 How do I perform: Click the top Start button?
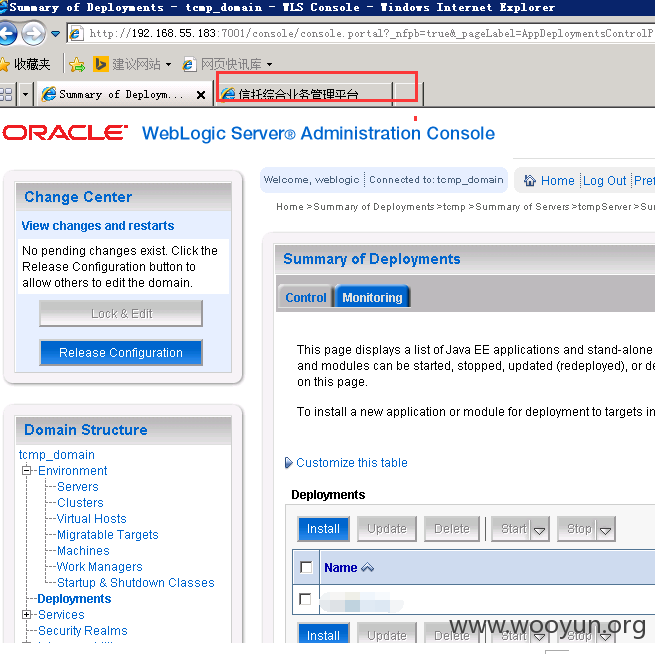point(512,529)
